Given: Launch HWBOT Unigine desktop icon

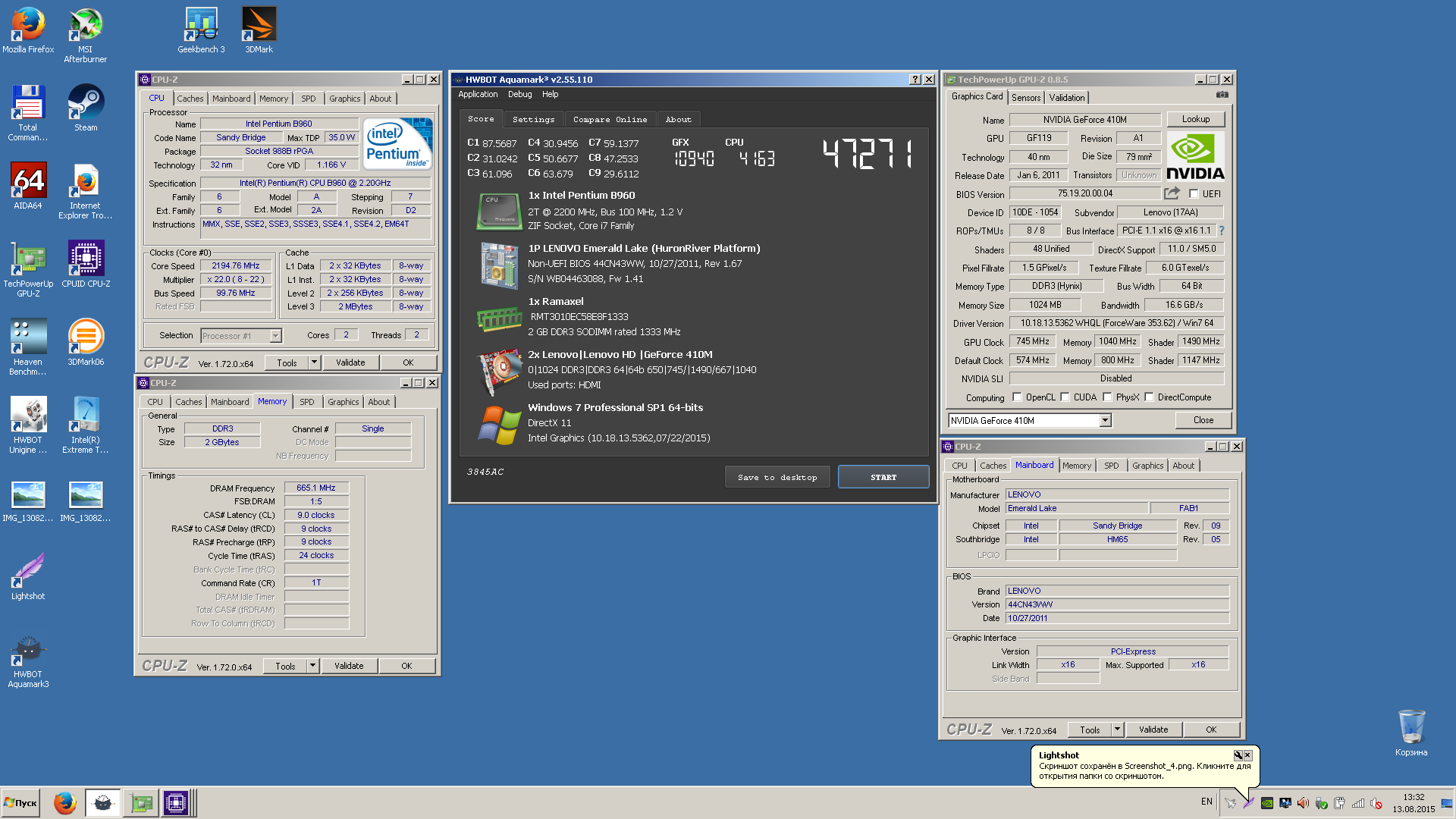Looking at the screenshot, I should point(28,425).
